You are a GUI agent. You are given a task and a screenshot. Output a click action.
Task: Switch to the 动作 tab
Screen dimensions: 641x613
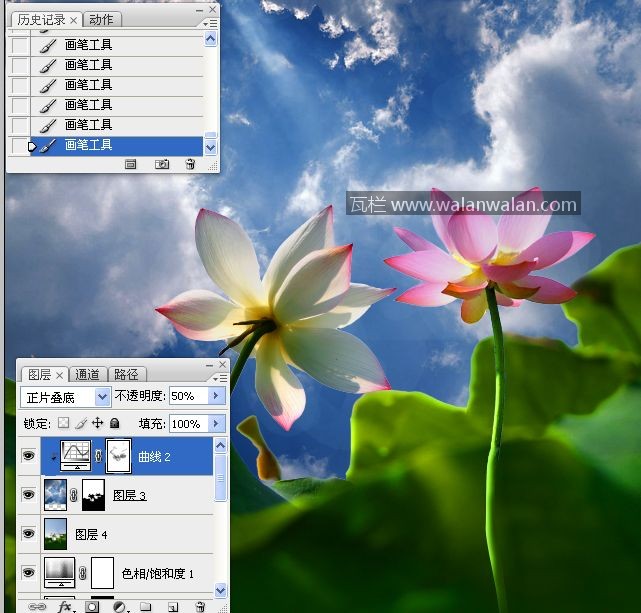(x=101, y=20)
